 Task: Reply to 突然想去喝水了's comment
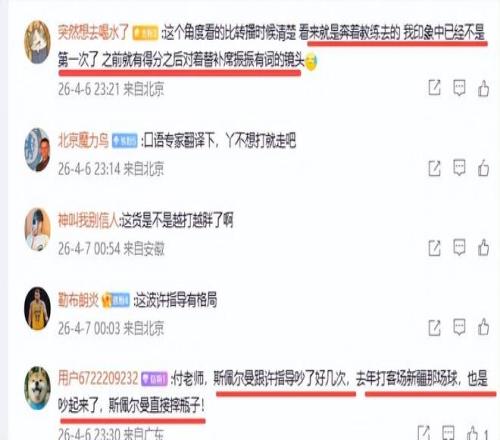[x=459, y=88]
